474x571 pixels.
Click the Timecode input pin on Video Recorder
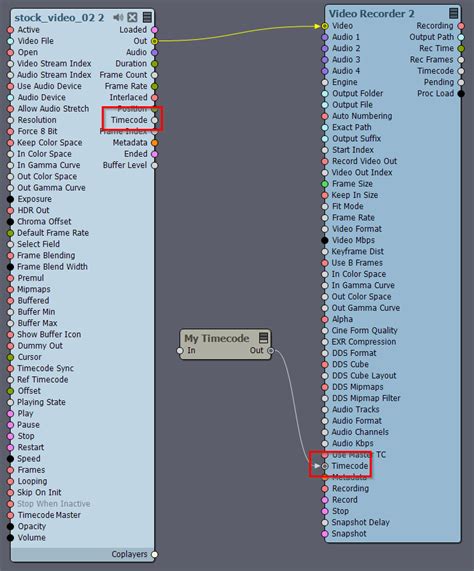(x=325, y=466)
